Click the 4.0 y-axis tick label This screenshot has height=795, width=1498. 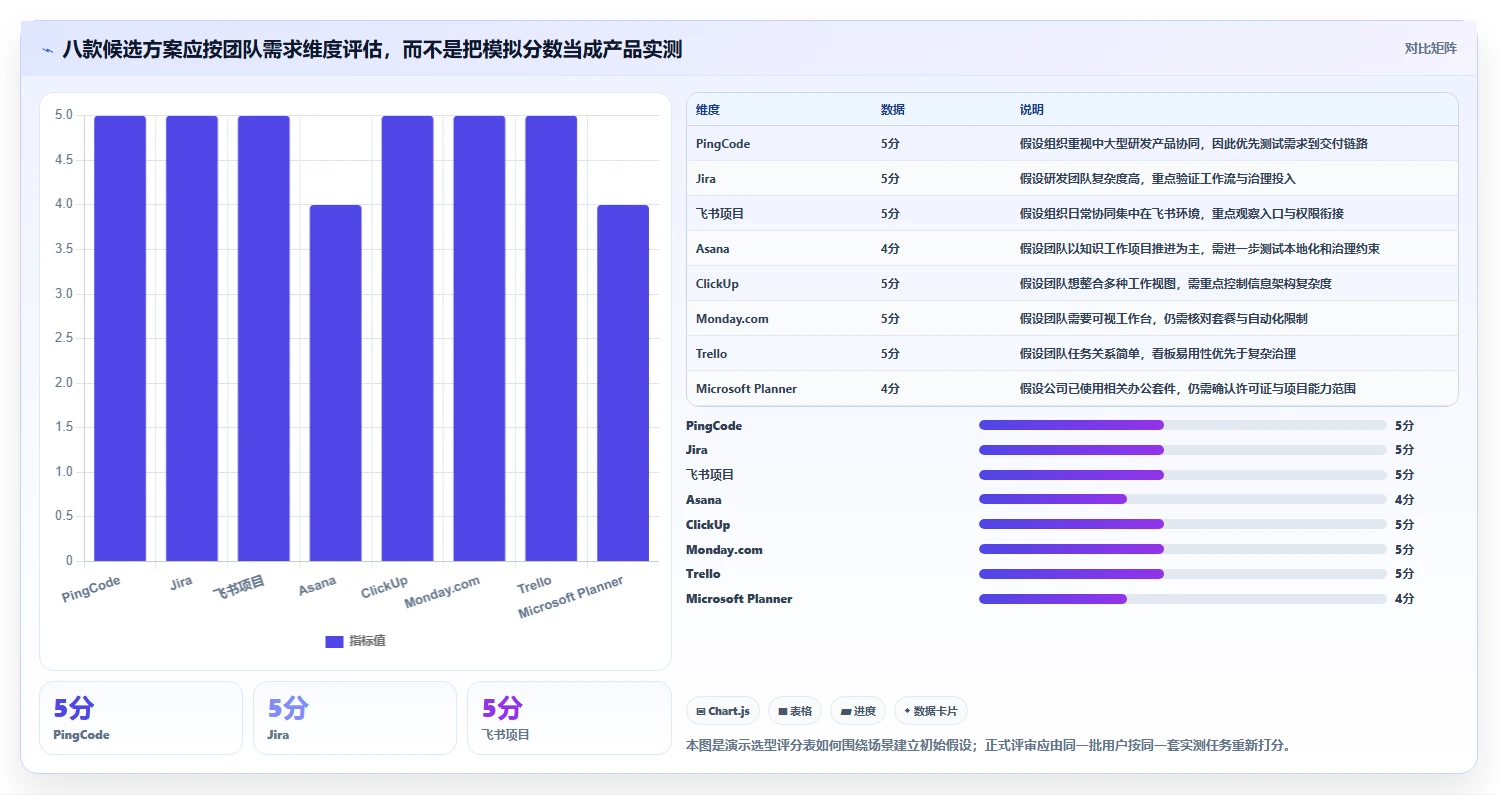(x=64, y=205)
